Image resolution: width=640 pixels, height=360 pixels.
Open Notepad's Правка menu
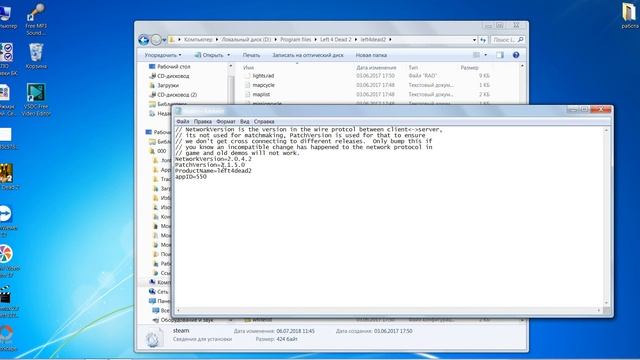(x=203, y=122)
